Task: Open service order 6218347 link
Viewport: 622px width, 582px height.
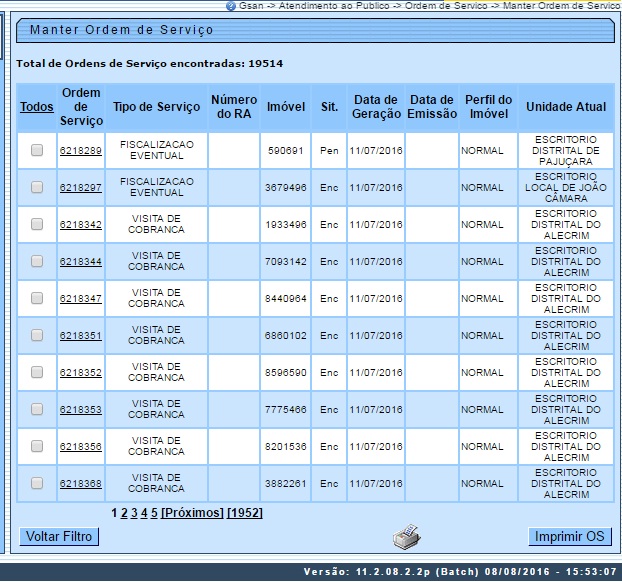Action: 80,299
